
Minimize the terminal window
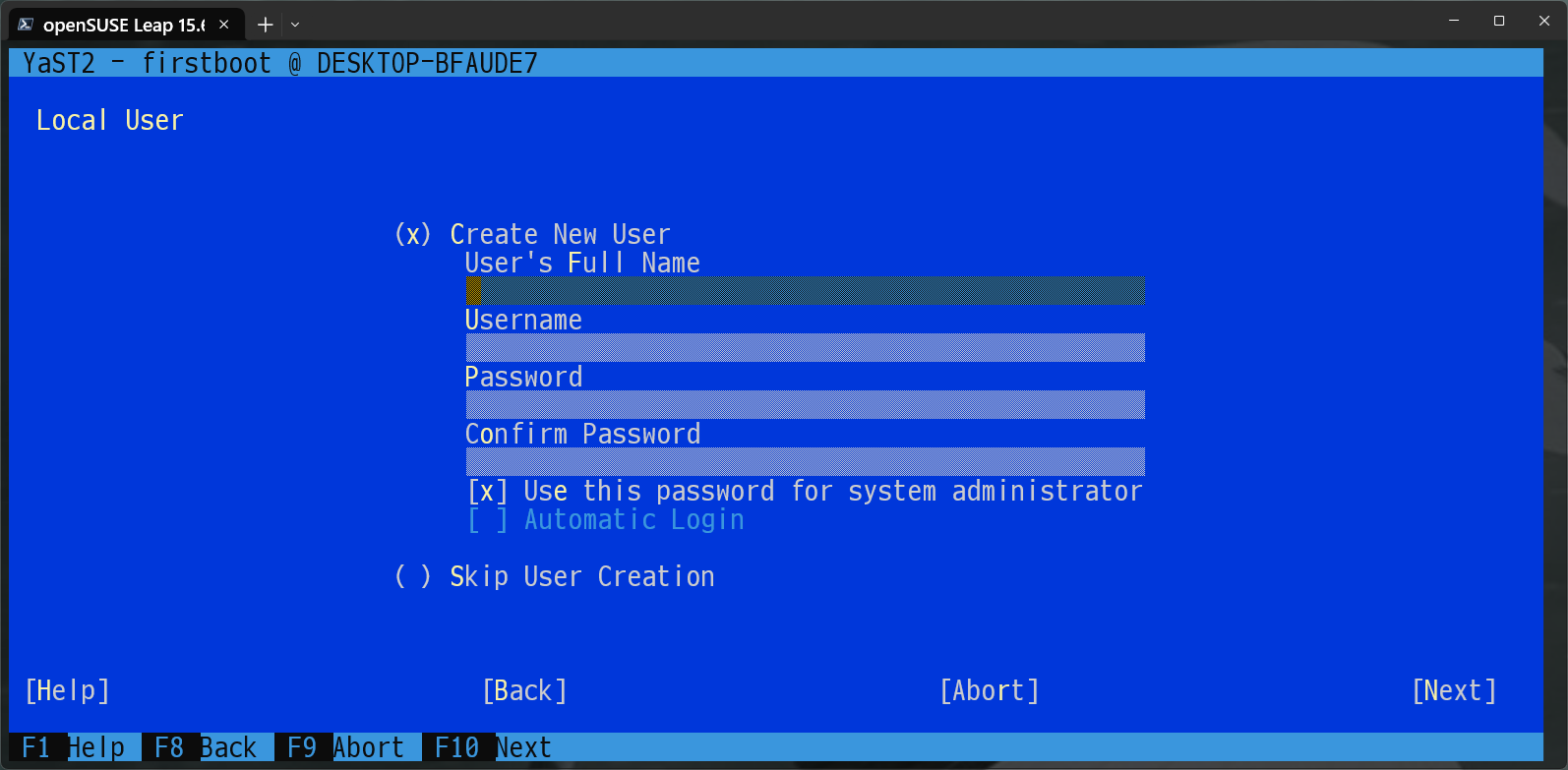[x=1454, y=21]
